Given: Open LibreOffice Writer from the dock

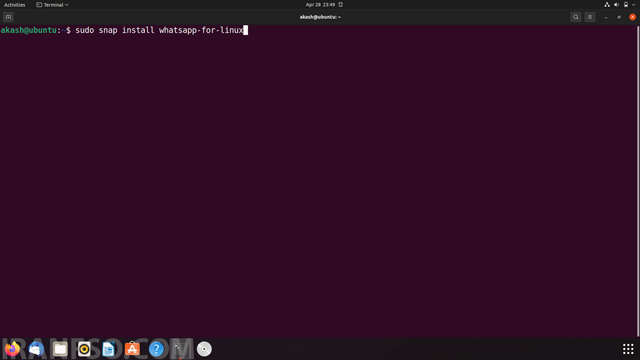Looking at the screenshot, I should [x=108, y=349].
